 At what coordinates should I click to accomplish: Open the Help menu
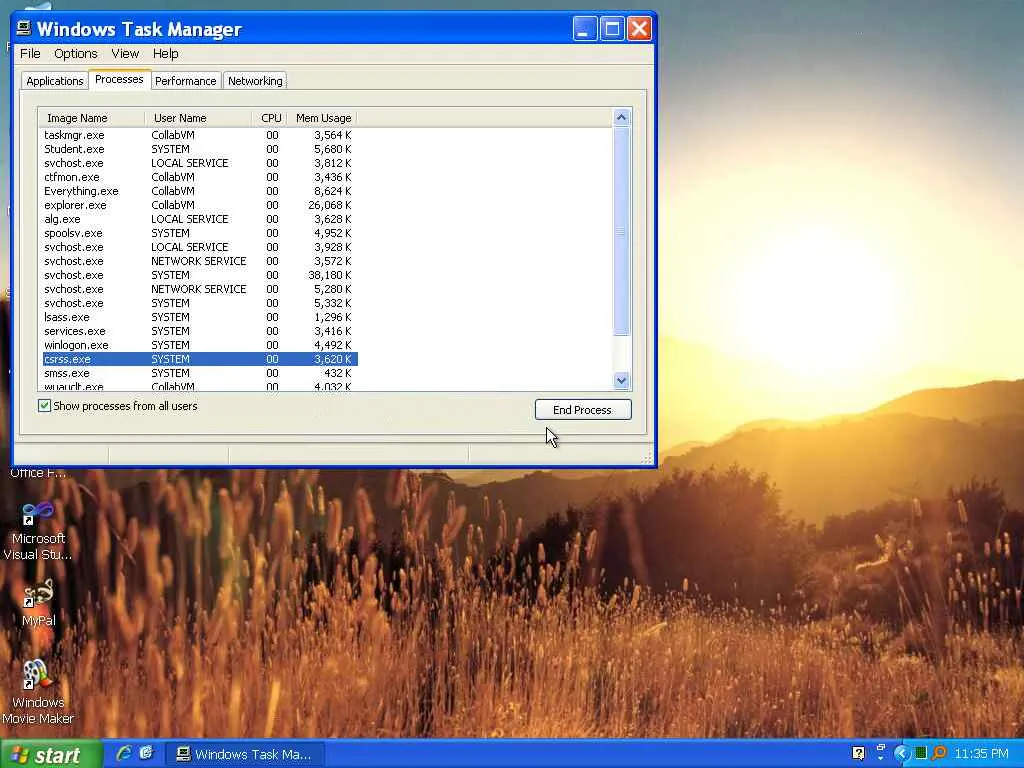(165, 54)
